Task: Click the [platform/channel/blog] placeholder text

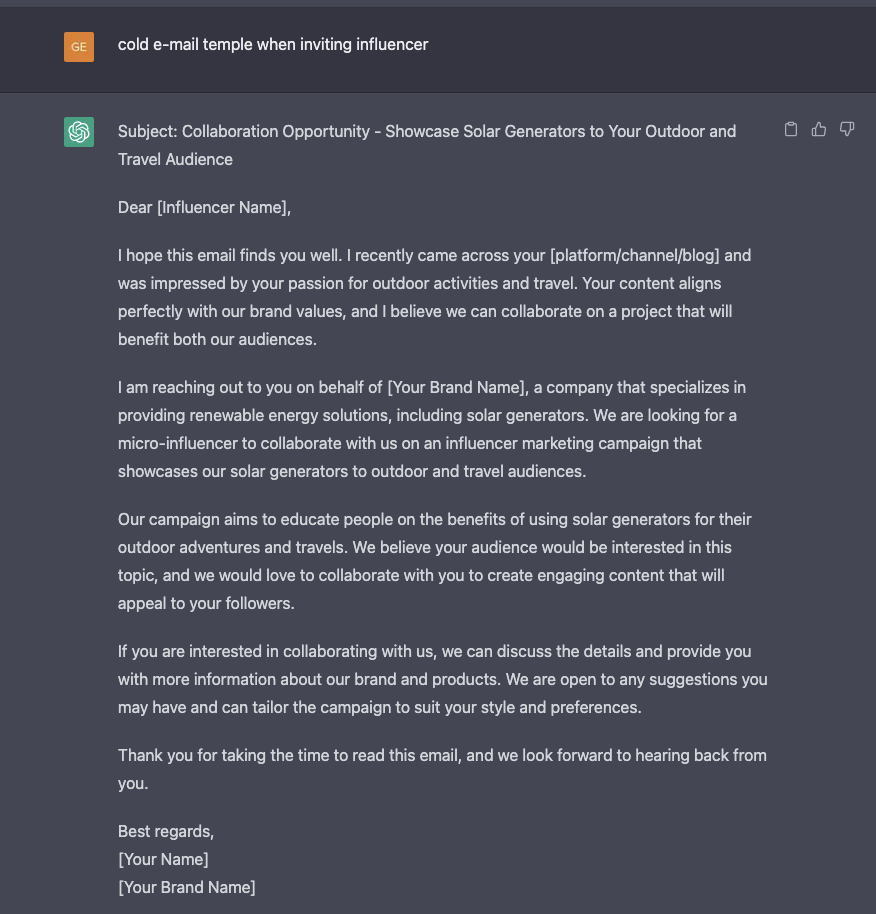Action: tap(634, 255)
